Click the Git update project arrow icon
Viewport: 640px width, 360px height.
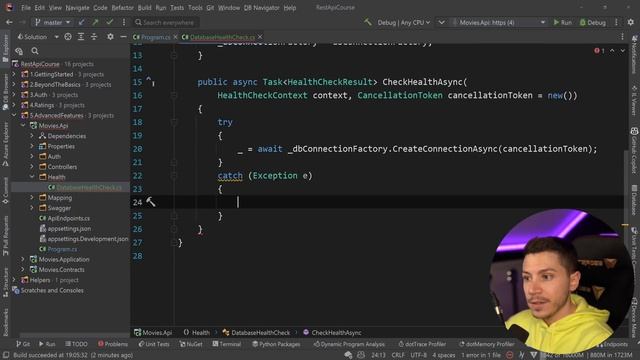pos(82,22)
